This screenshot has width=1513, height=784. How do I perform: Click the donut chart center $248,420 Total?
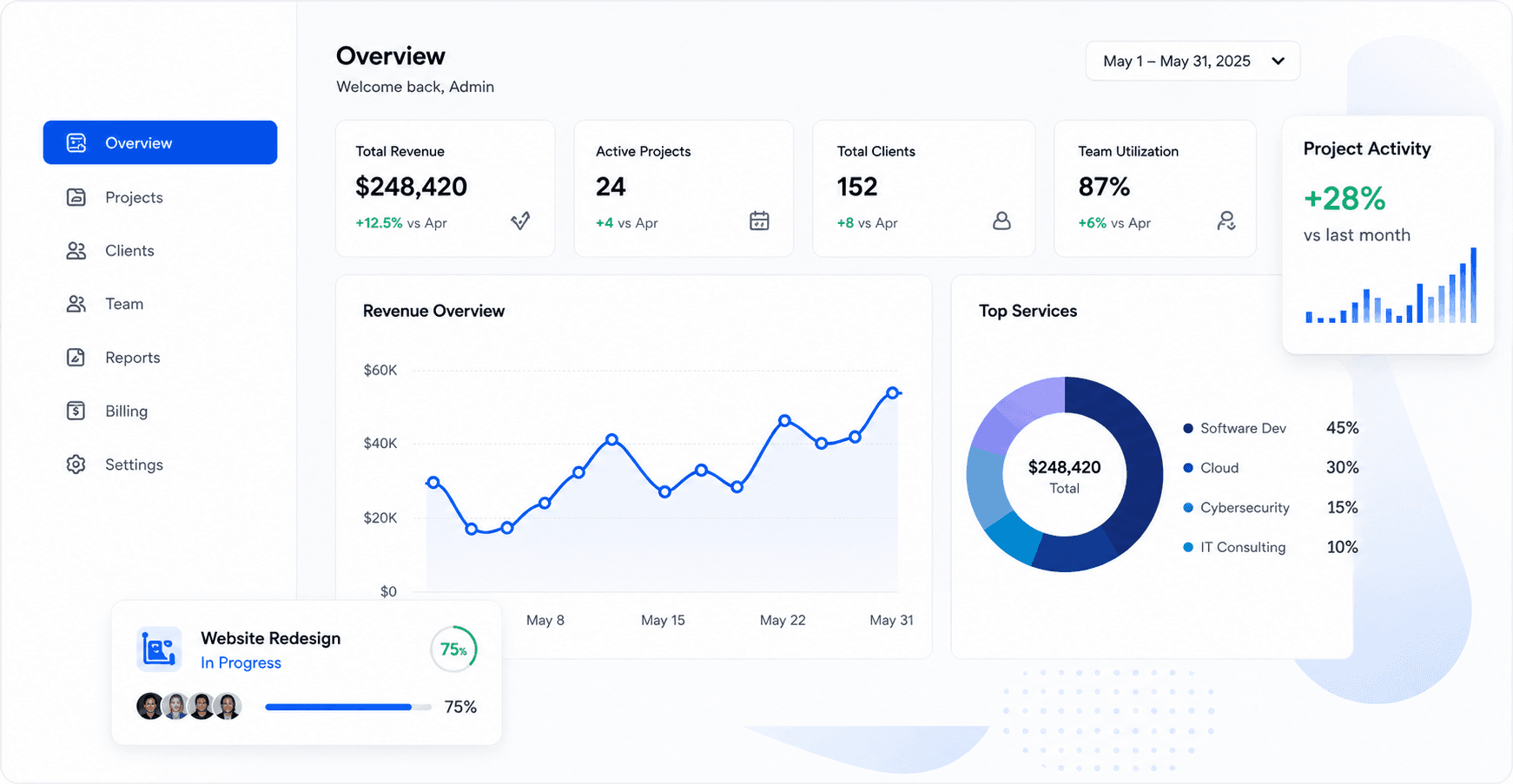pos(1064,477)
